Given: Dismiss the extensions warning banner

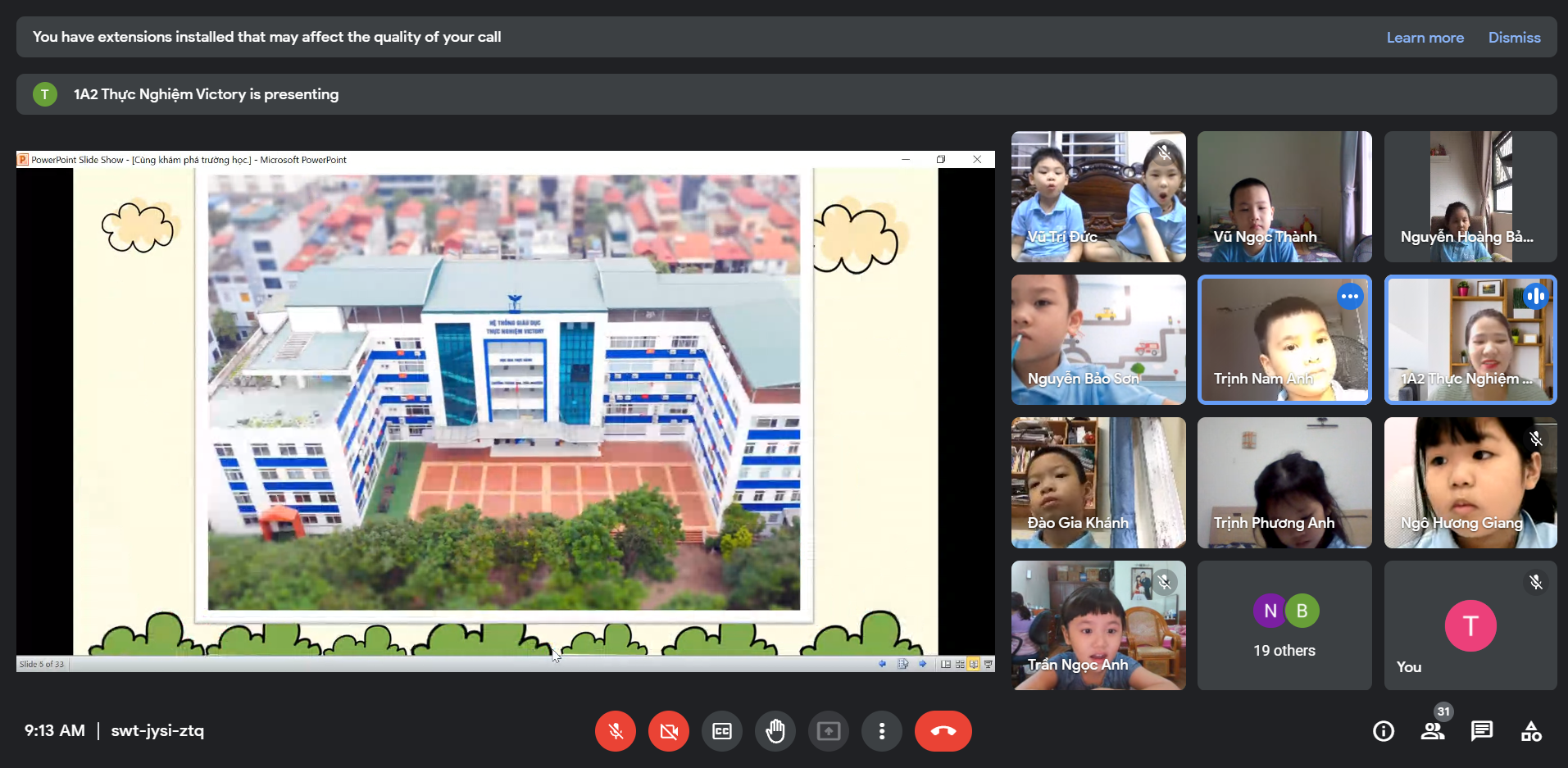Looking at the screenshot, I should (x=1514, y=38).
